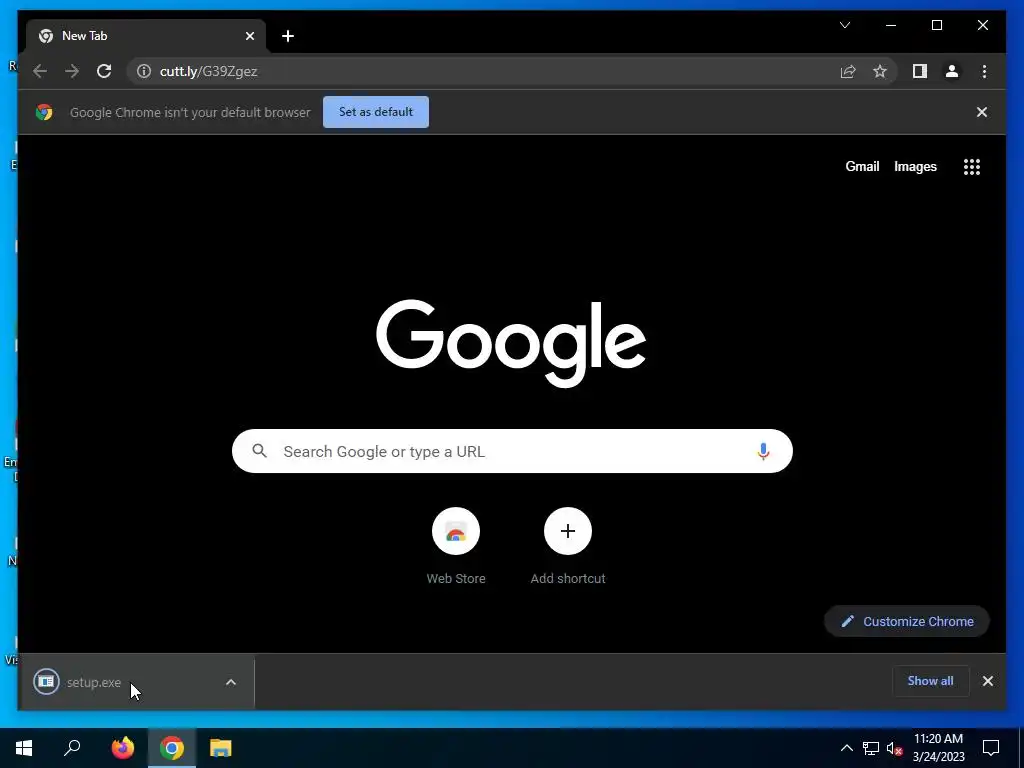
Task: Show all downloads
Action: tap(930, 680)
